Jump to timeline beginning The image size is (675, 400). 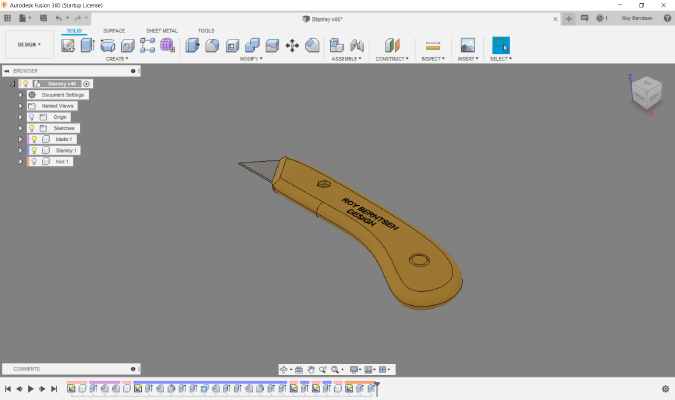pyautogui.click(x=8, y=389)
